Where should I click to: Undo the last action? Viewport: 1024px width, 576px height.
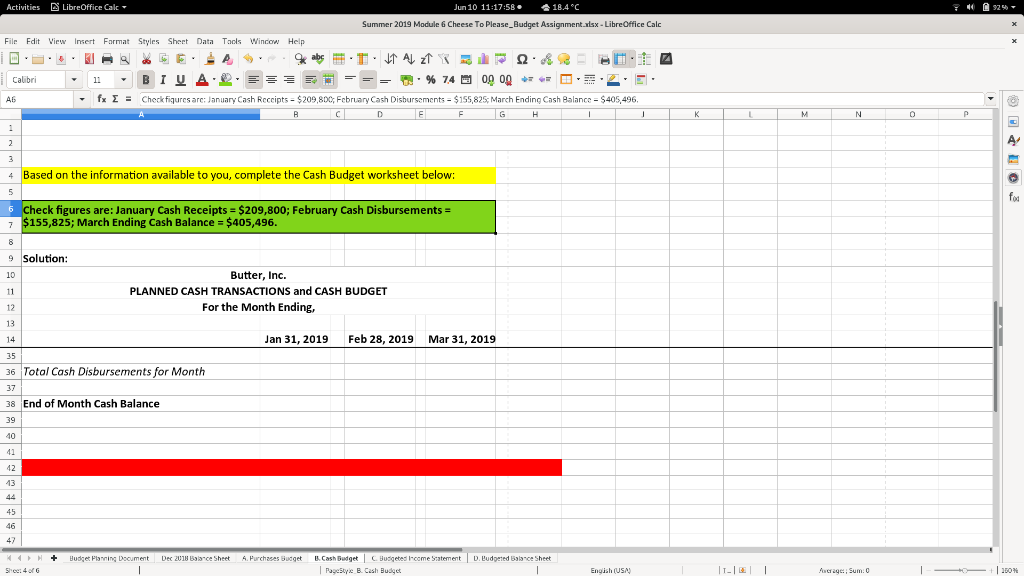click(x=248, y=59)
